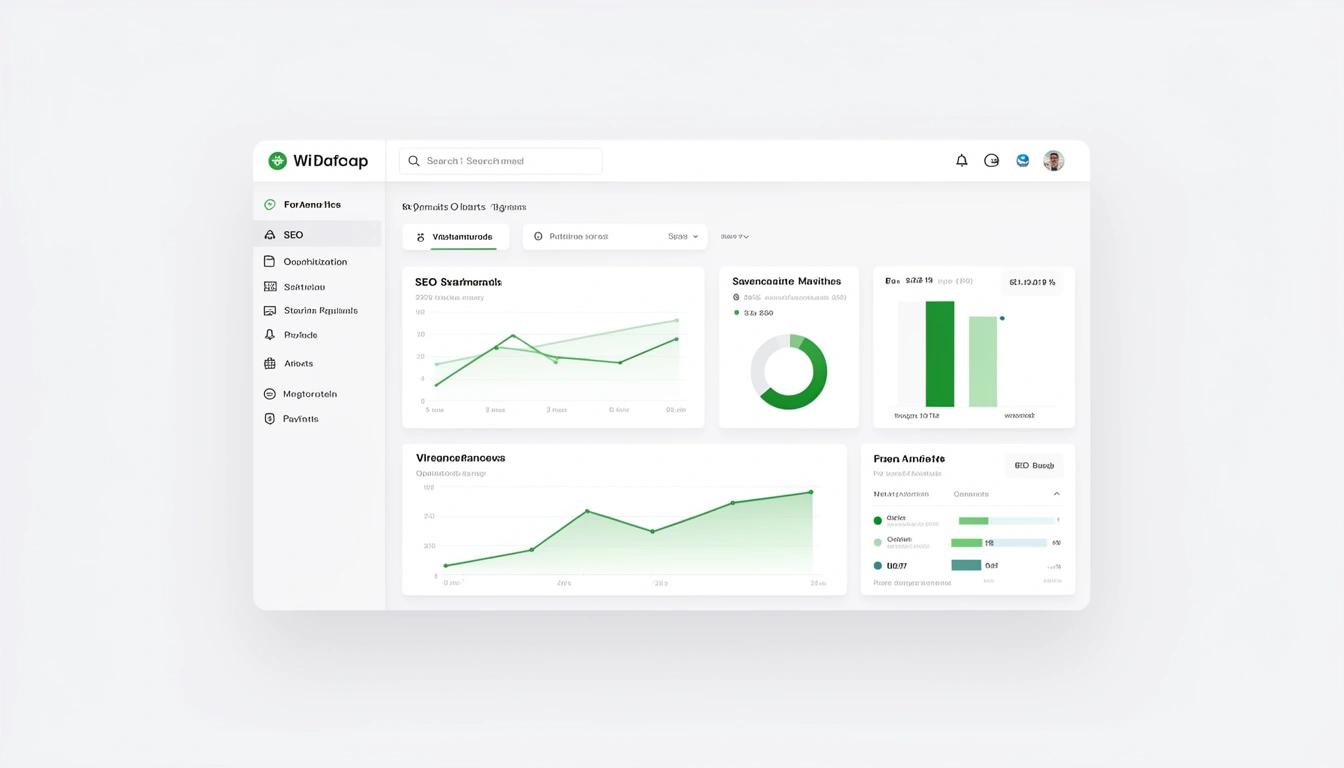
Task: Select the Vrishamurods tab
Action: coord(456,237)
